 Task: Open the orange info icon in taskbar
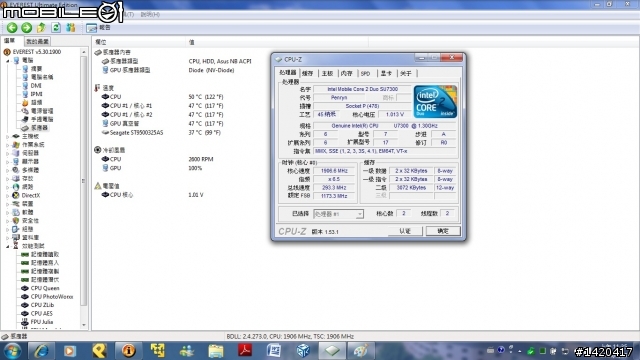click(129, 351)
